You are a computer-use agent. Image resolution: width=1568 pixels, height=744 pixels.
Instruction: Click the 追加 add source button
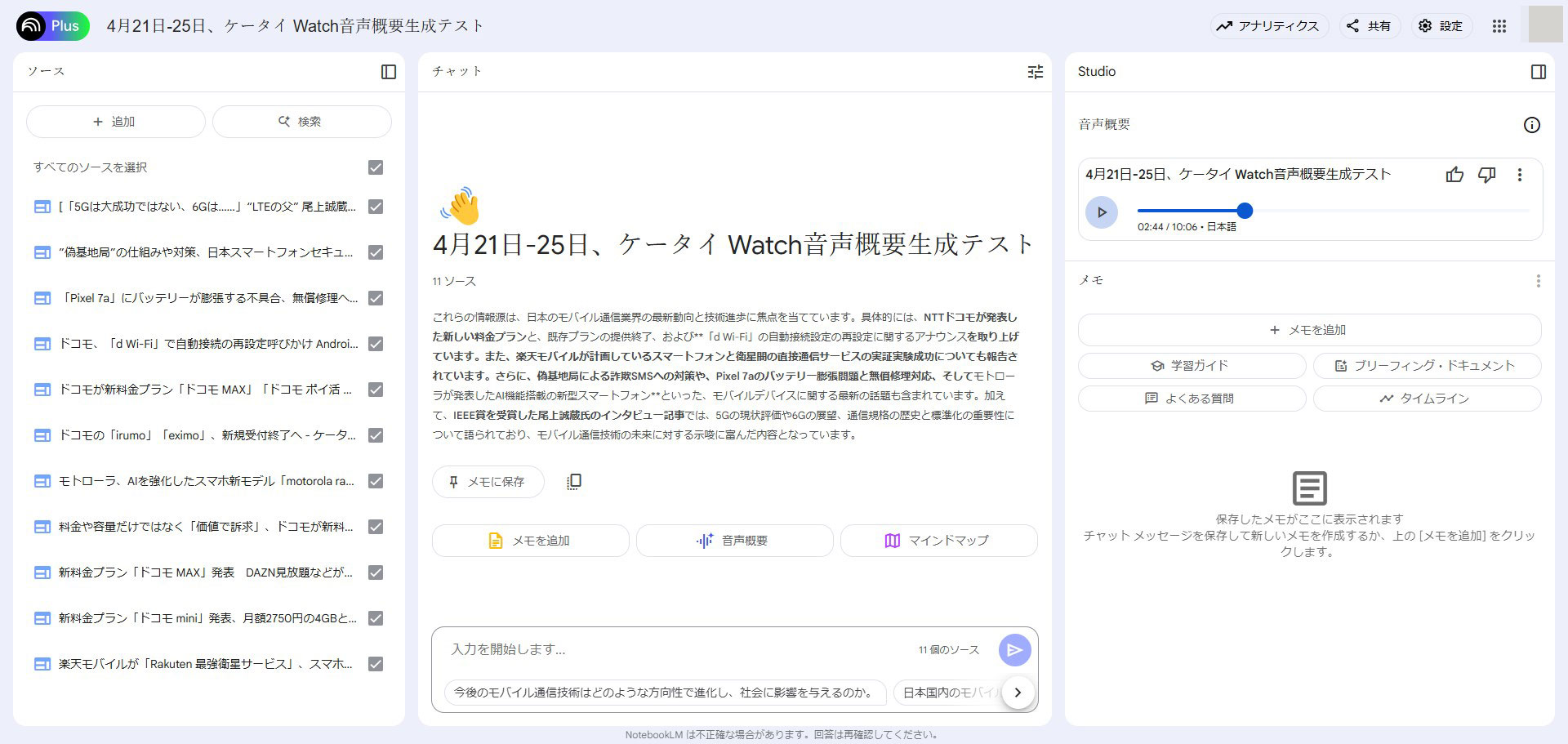tap(116, 122)
